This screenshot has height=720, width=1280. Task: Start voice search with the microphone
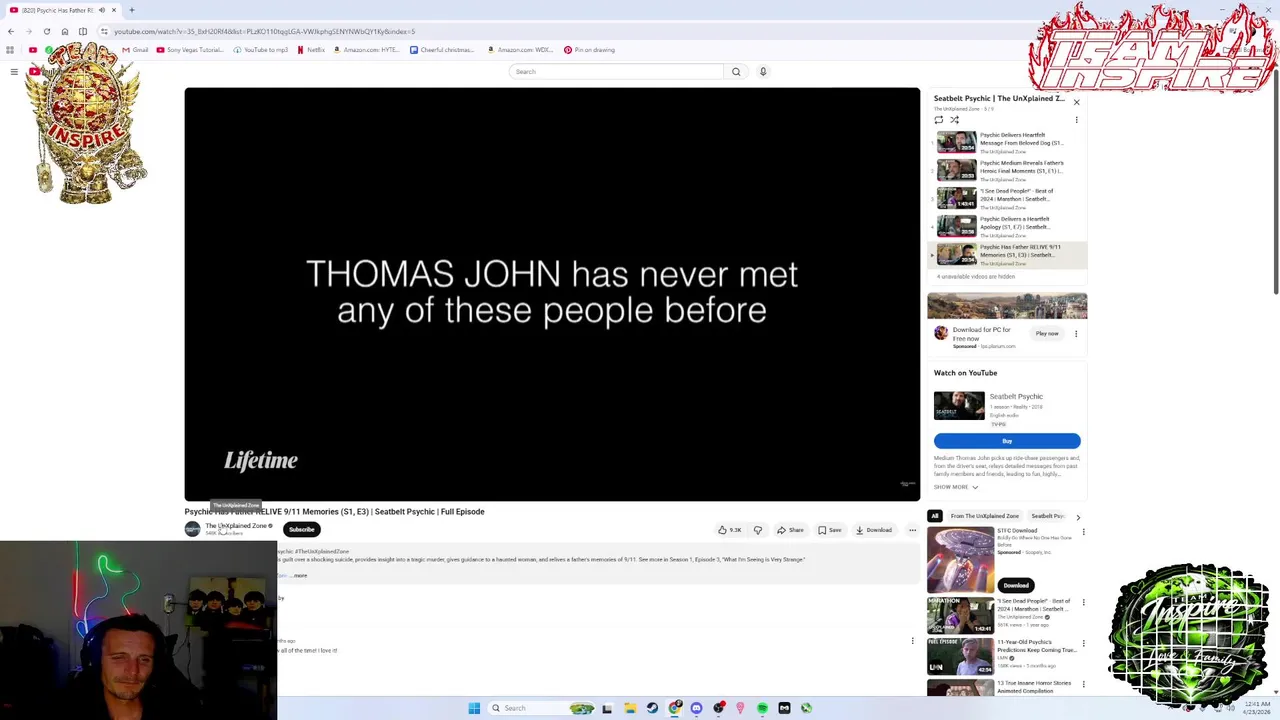(x=763, y=72)
